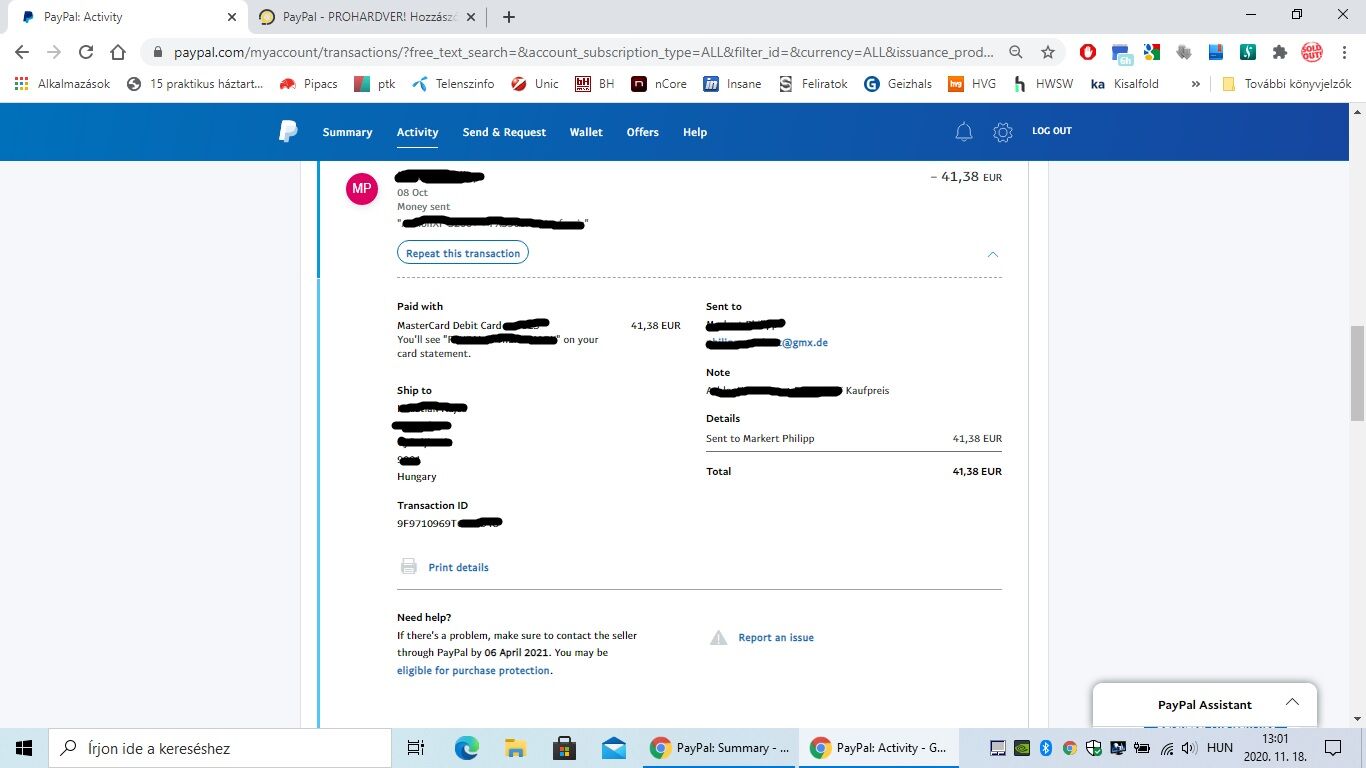Open the További könyvjelzők bookmarks folder
1366x768 pixels.
(x=1287, y=84)
